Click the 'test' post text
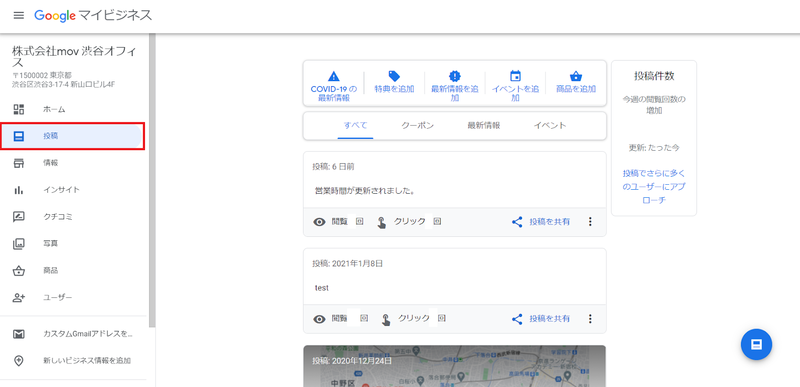The width and height of the screenshot is (800, 387). coord(321,288)
